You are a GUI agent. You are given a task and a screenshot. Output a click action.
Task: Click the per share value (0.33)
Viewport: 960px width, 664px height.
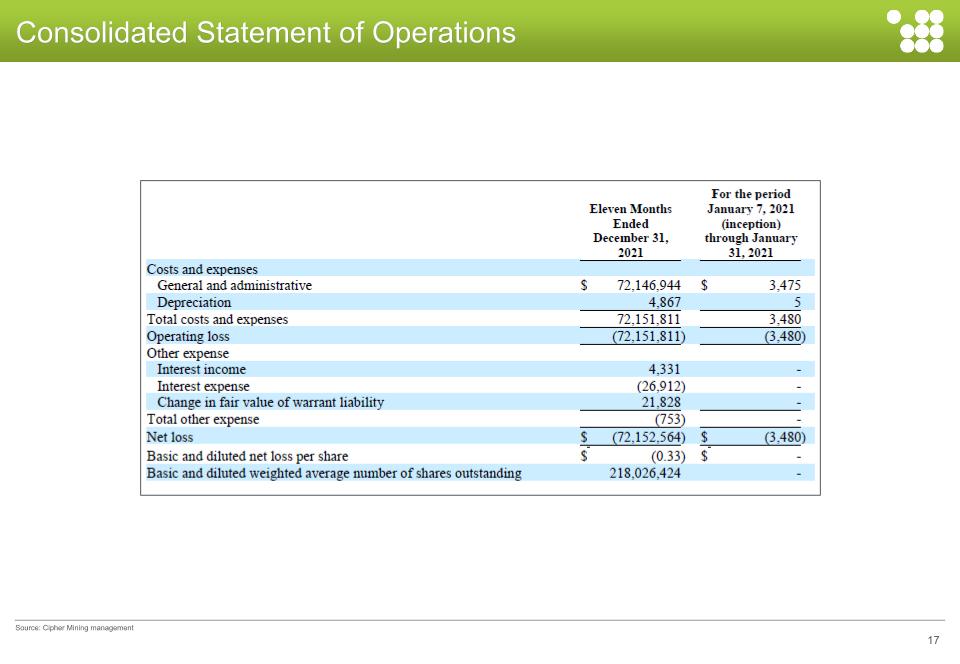[668, 457]
